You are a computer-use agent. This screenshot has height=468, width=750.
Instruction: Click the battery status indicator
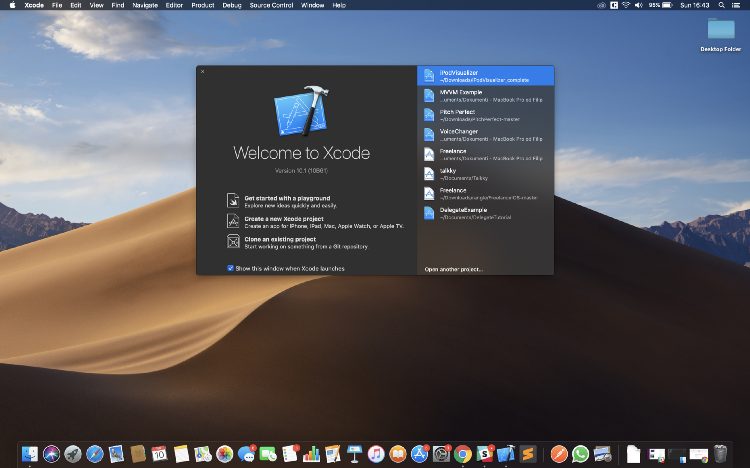(x=661, y=5)
